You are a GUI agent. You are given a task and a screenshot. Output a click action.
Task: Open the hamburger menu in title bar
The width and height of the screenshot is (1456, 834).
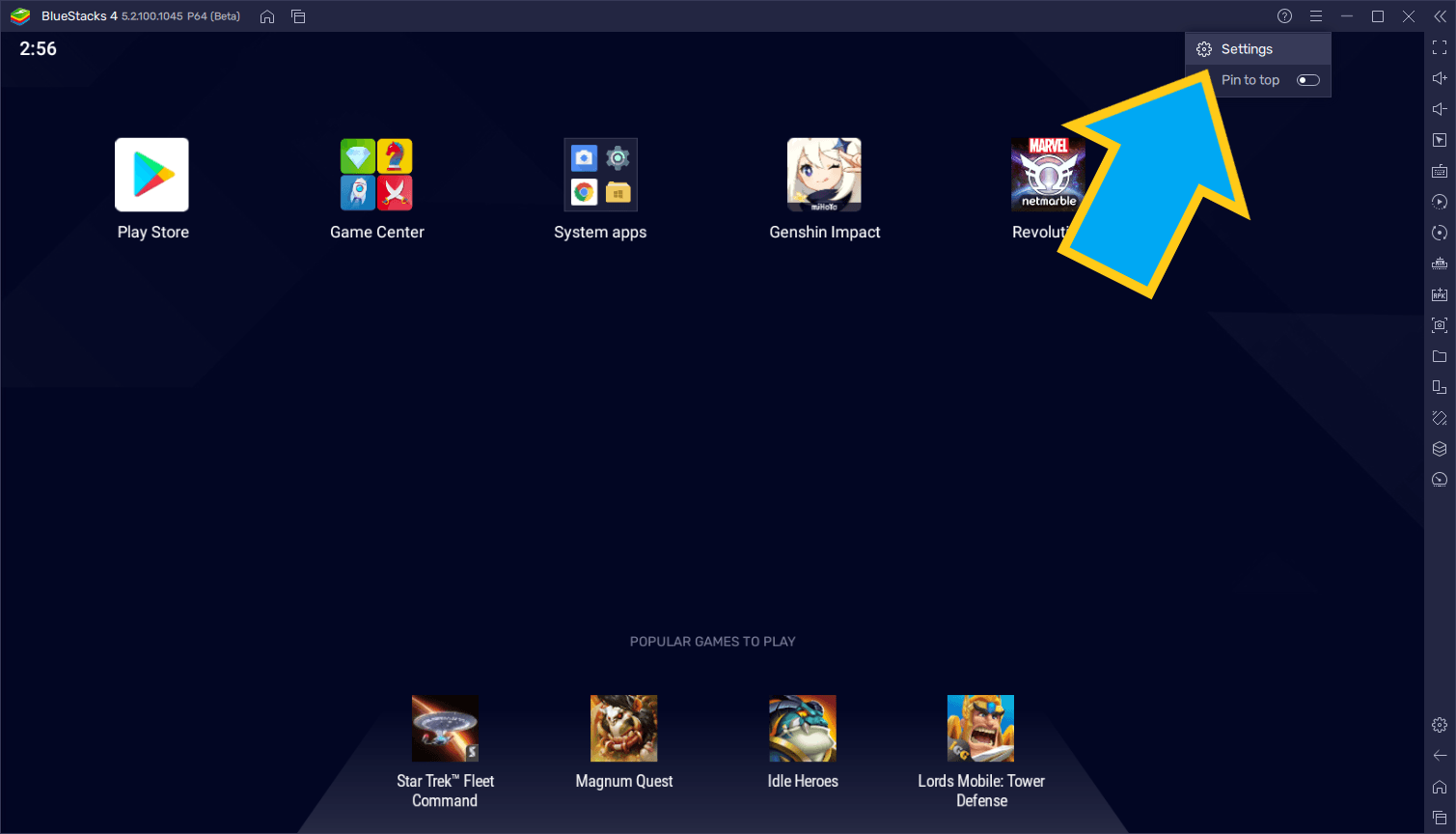point(1315,16)
